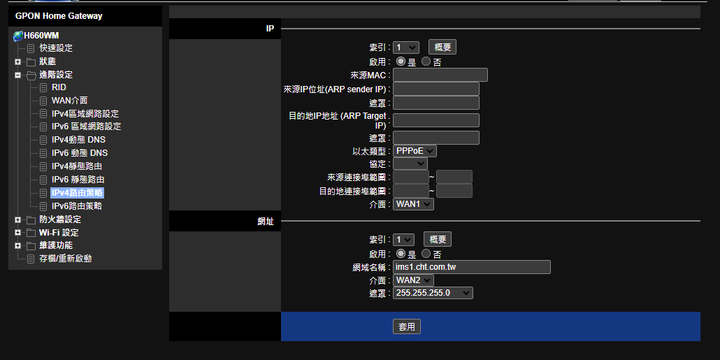The width and height of the screenshot is (720, 360).
Task: Open the 網址 section 索引 dropdown
Action: tap(404, 240)
